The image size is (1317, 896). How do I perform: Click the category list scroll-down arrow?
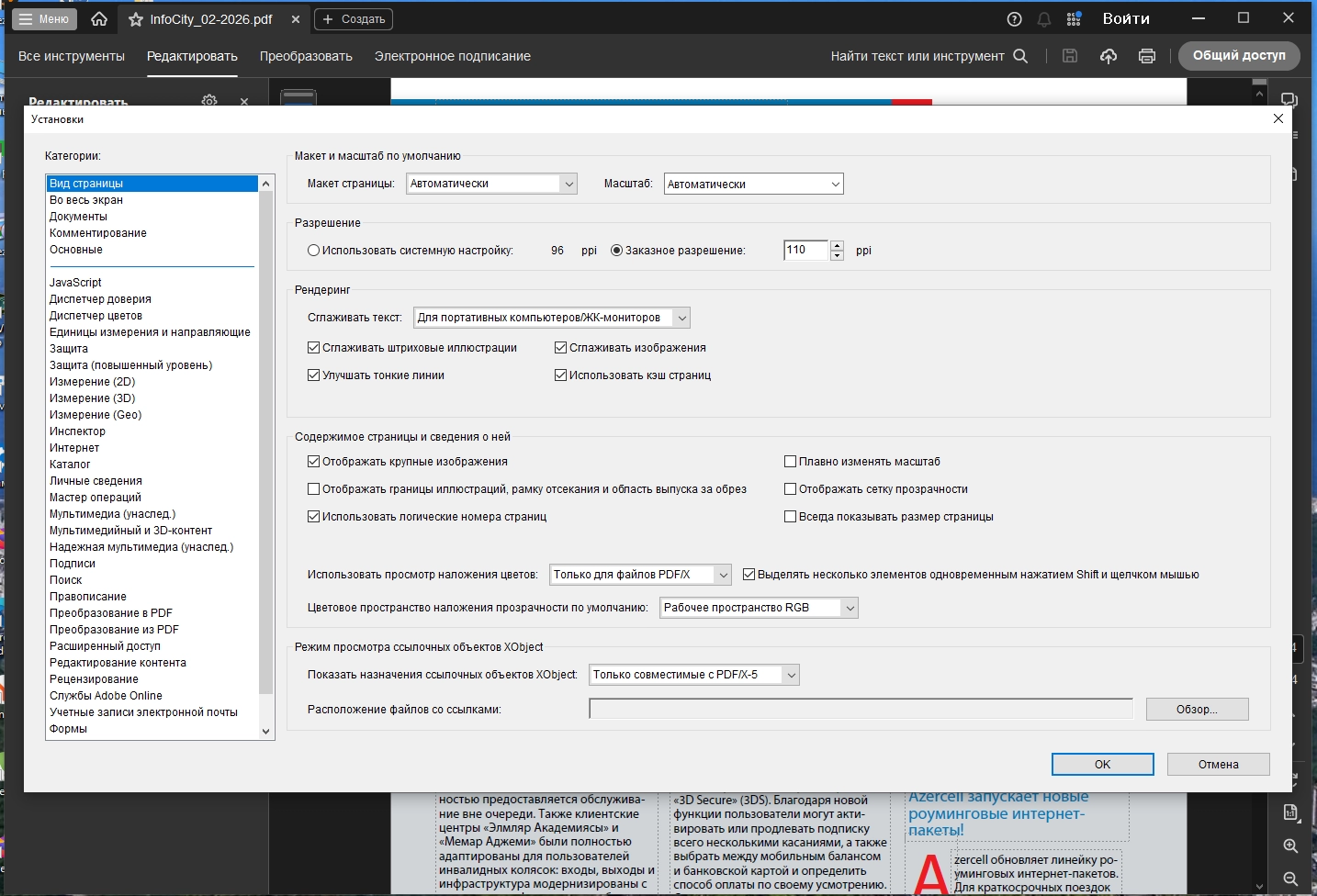(x=266, y=732)
